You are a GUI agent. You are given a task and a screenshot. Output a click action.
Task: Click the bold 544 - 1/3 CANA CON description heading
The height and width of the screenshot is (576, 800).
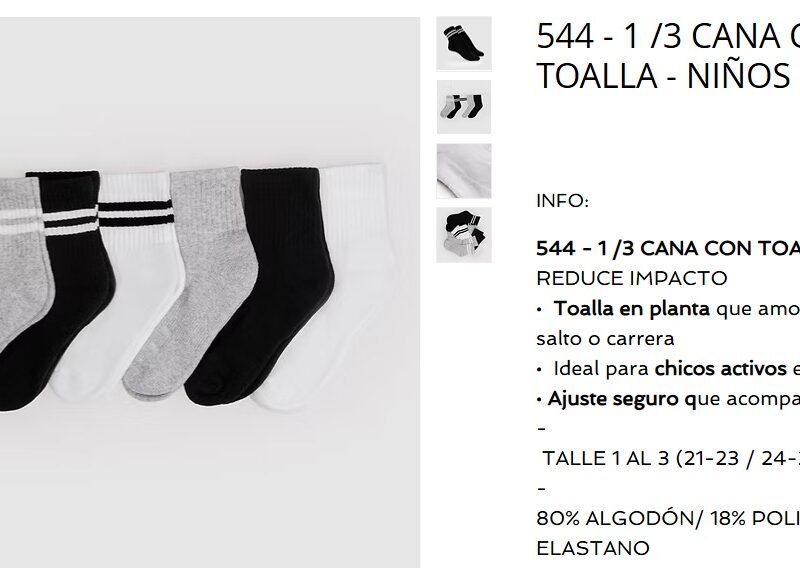click(668, 248)
